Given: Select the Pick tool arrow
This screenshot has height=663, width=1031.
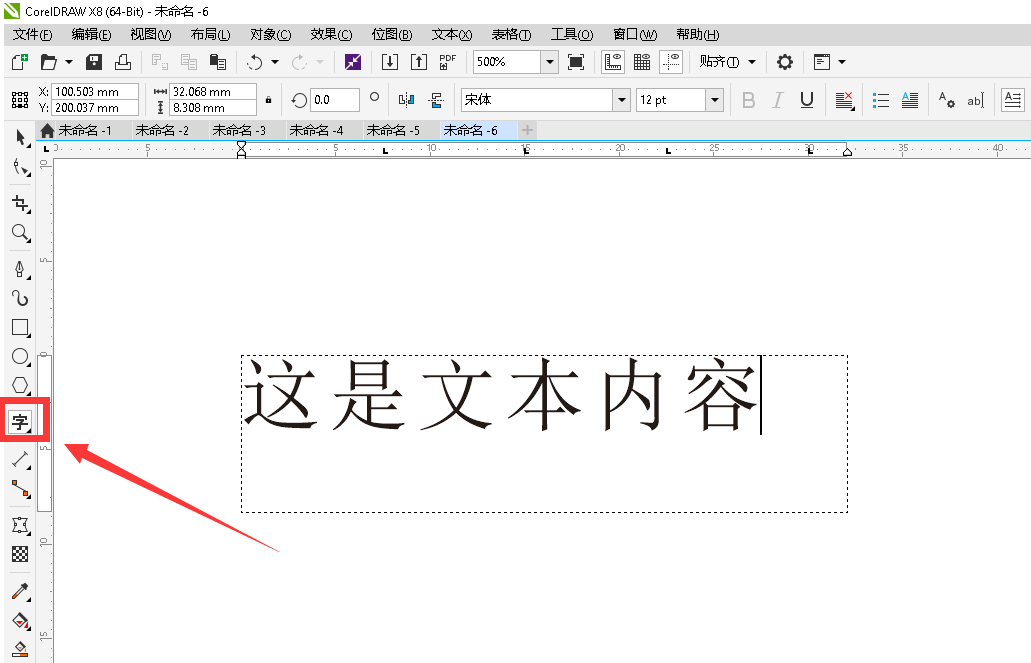Looking at the screenshot, I should click(x=20, y=137).
